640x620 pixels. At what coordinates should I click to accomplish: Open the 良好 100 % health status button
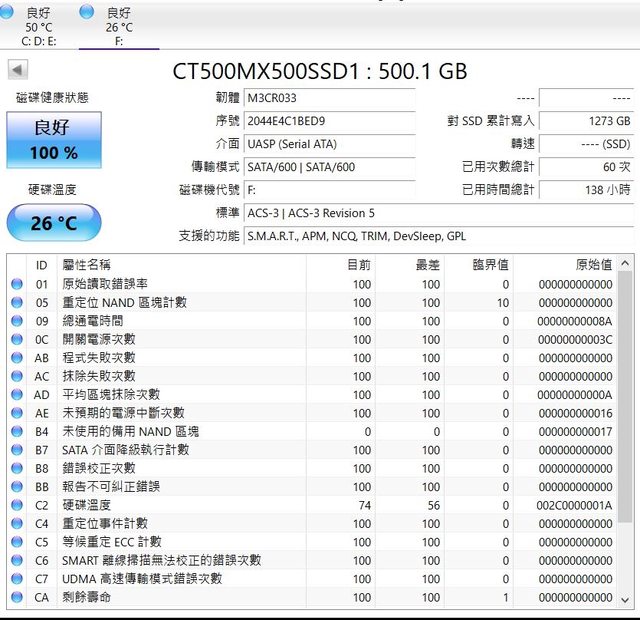[54, 140]
